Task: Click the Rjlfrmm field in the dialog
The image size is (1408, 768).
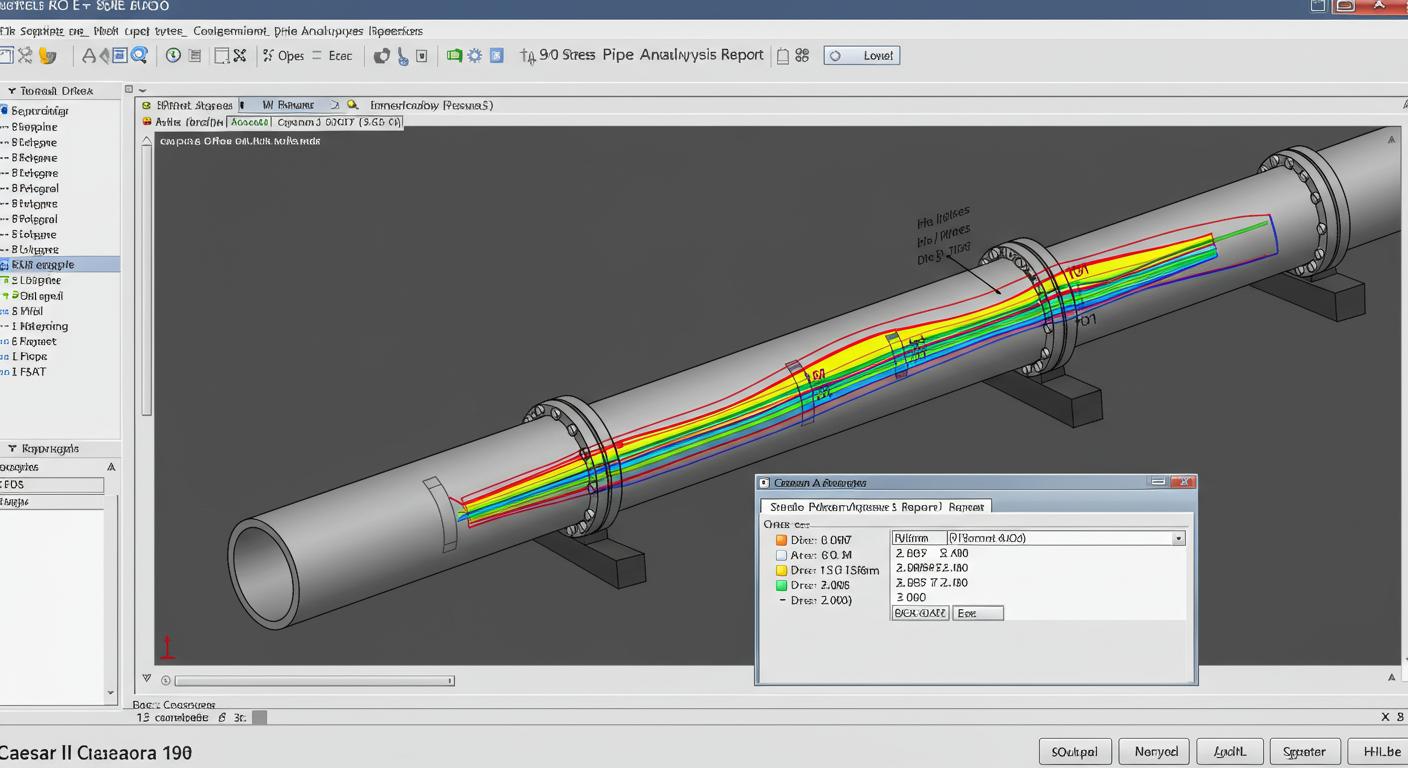Action: (x=919, y=538)
